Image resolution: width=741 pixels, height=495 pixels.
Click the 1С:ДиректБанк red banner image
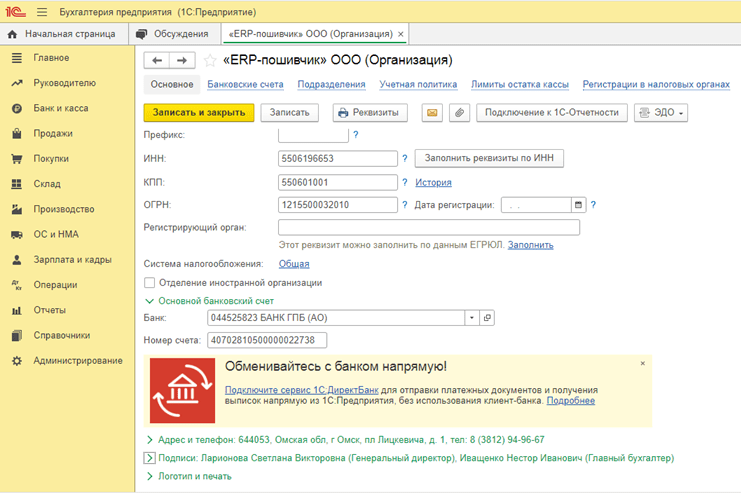(182, 391)
